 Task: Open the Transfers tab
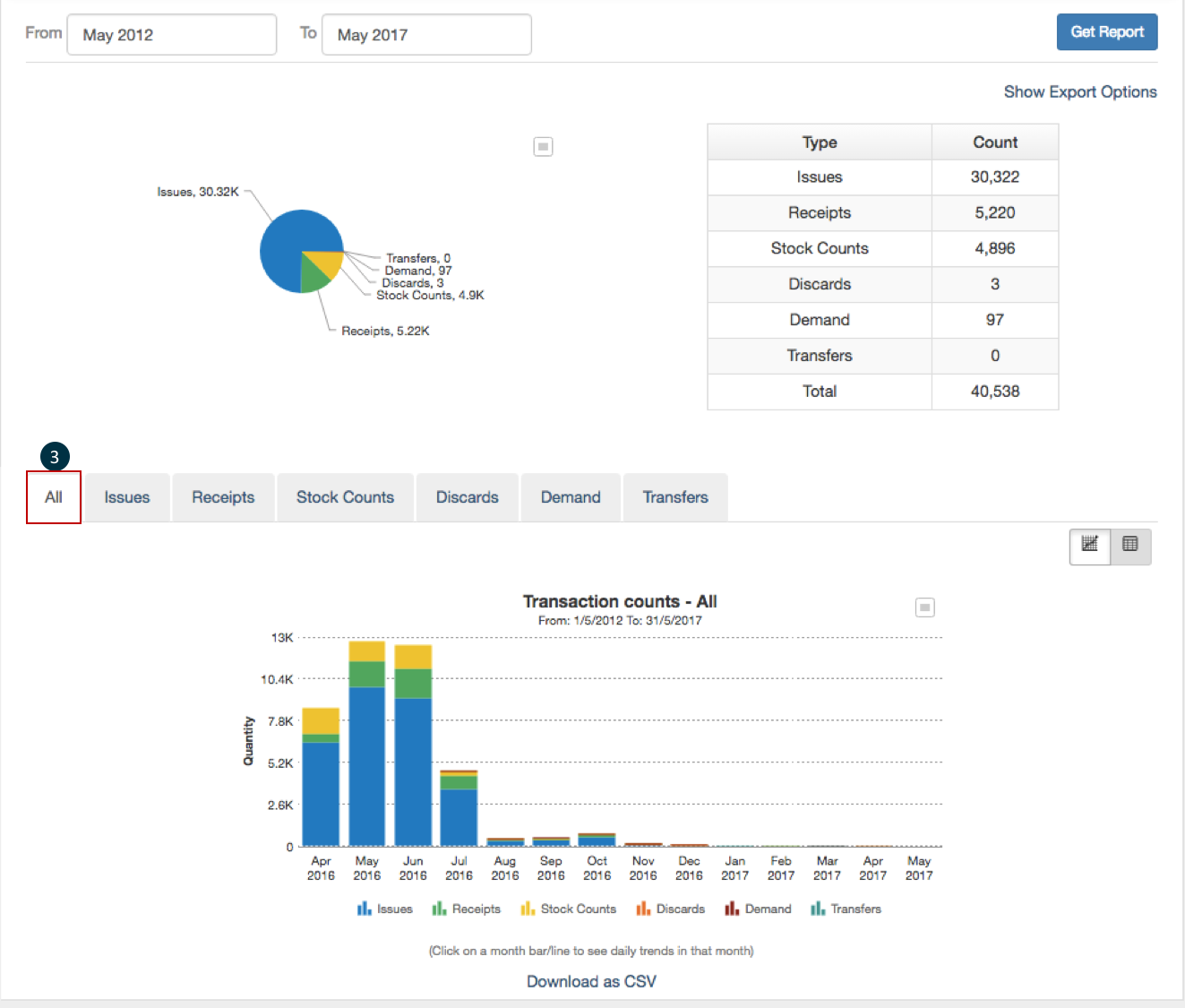pos(675,497)
